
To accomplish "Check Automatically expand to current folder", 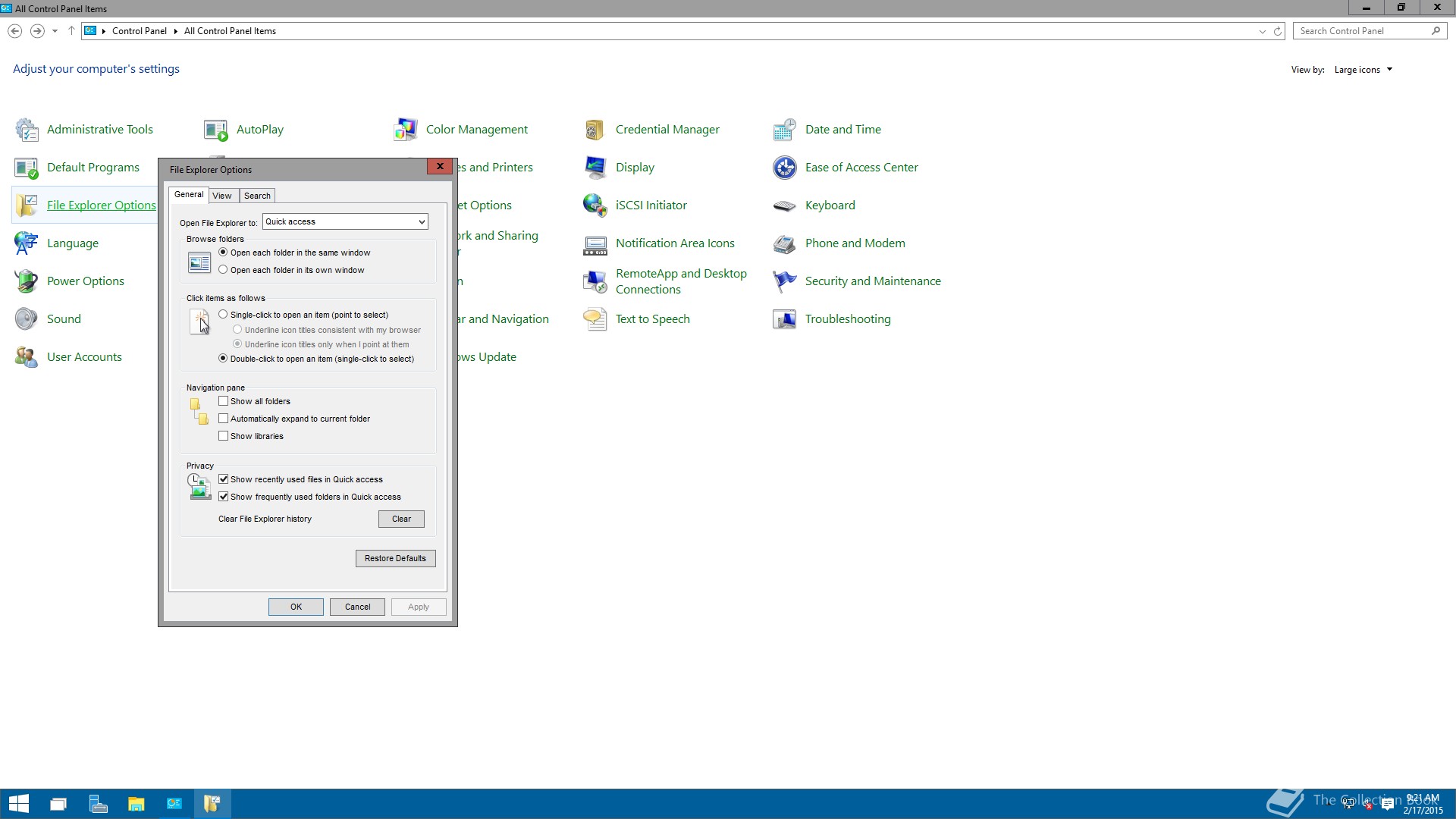I will (x=223, y=419).
